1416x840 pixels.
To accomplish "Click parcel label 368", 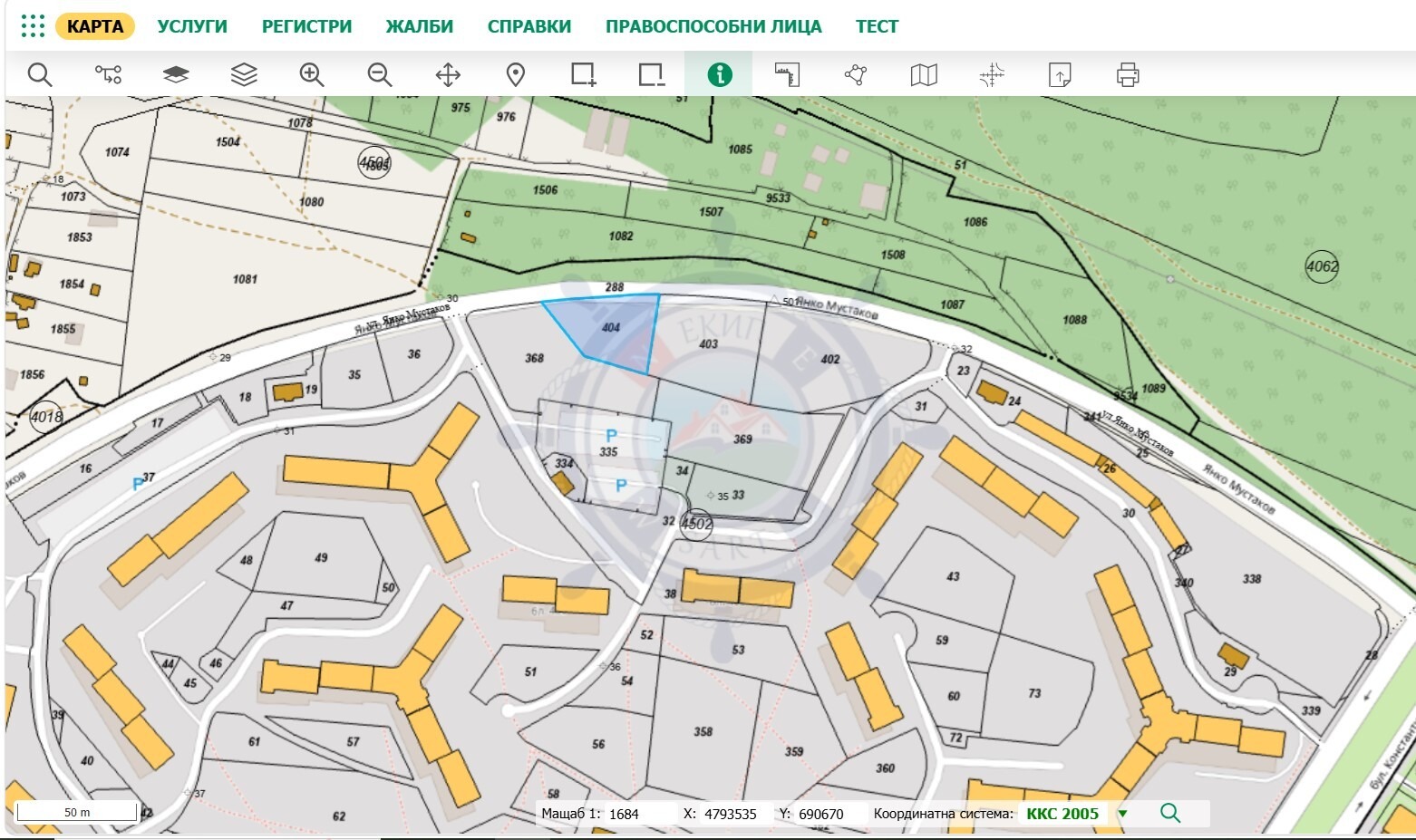I will [535, 358].
